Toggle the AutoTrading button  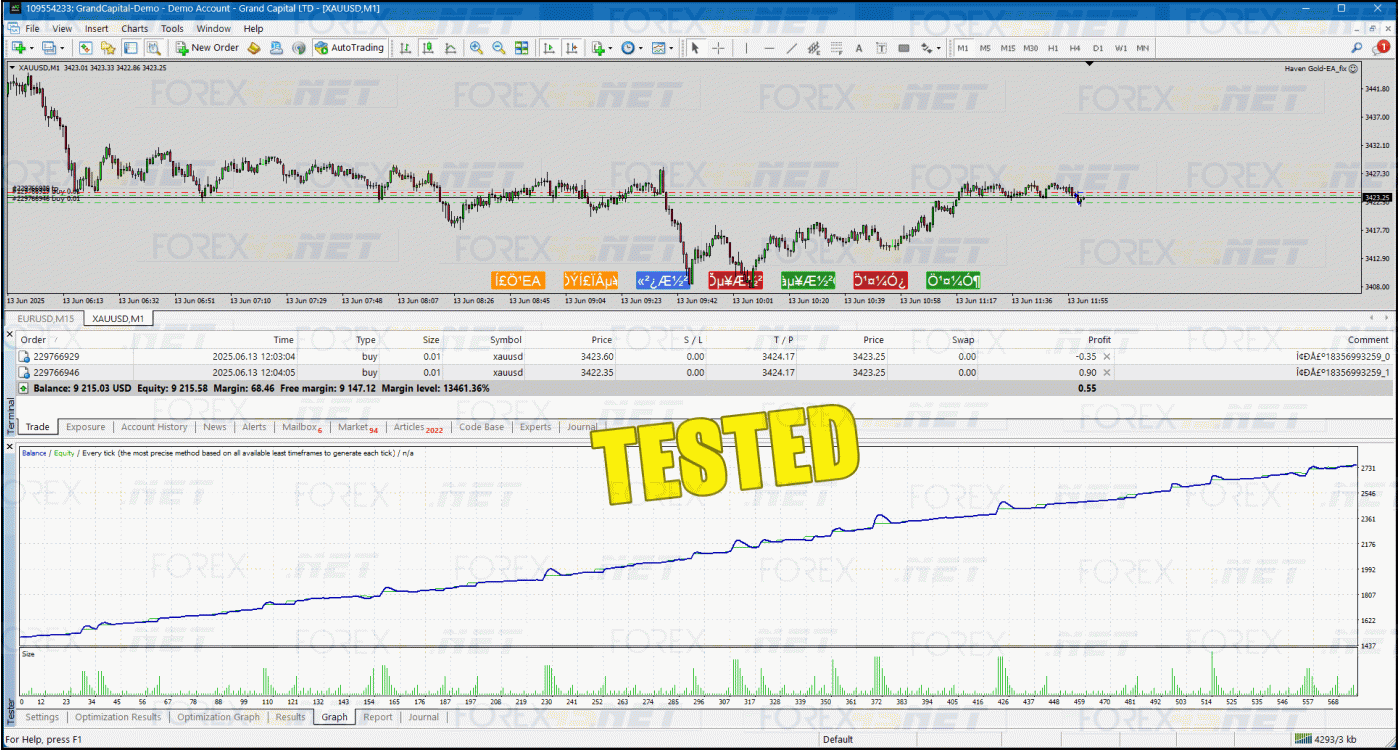[x=349, y=48]
